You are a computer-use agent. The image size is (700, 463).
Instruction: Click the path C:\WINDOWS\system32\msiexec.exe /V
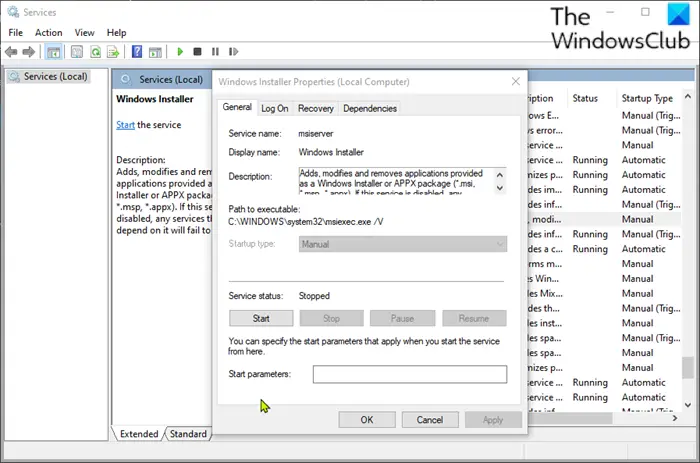305,222
